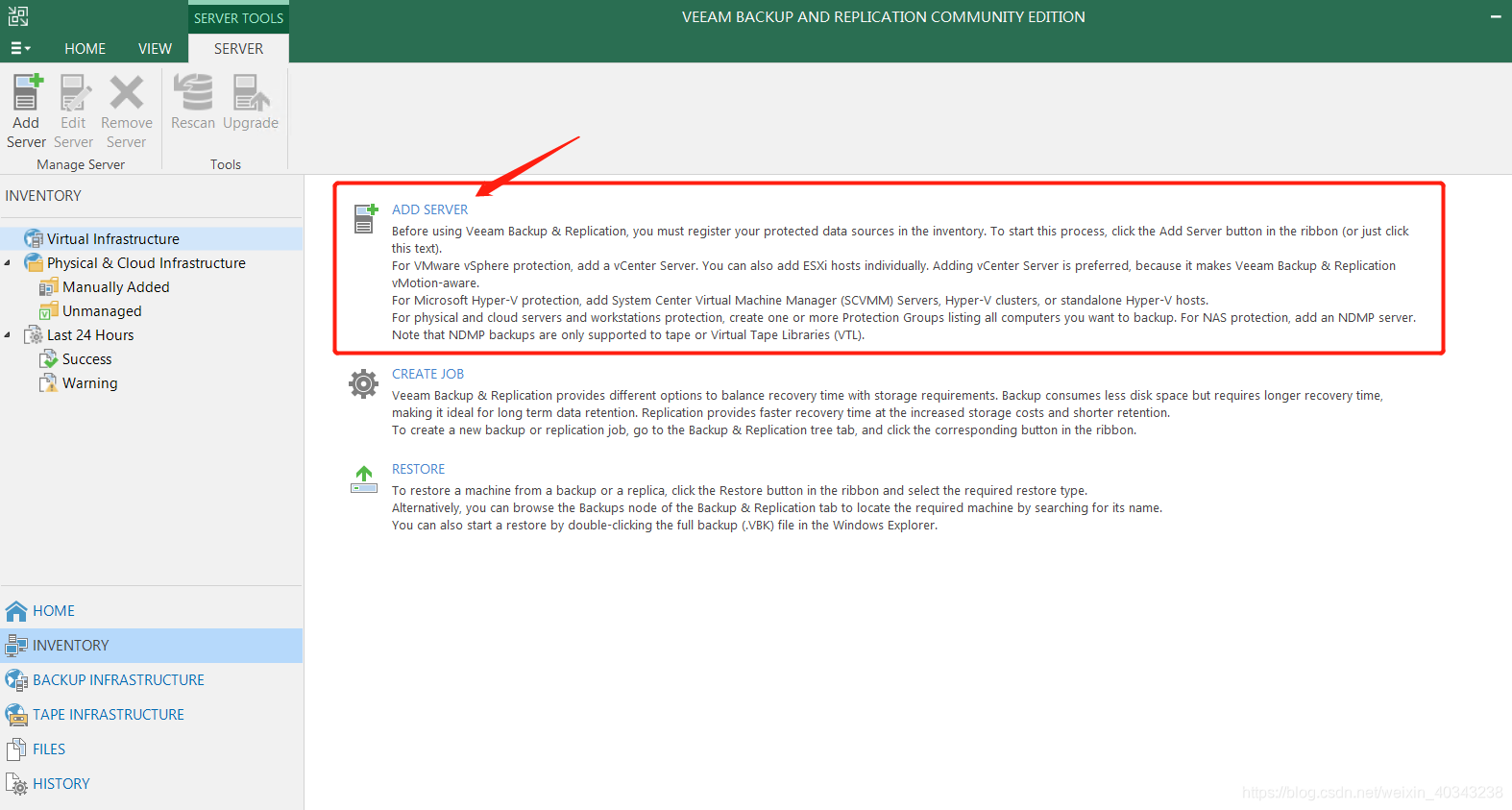1512x810 pixels.
Task: Click the INVENTORY navigation icon
Action: (x=16, y=646)
